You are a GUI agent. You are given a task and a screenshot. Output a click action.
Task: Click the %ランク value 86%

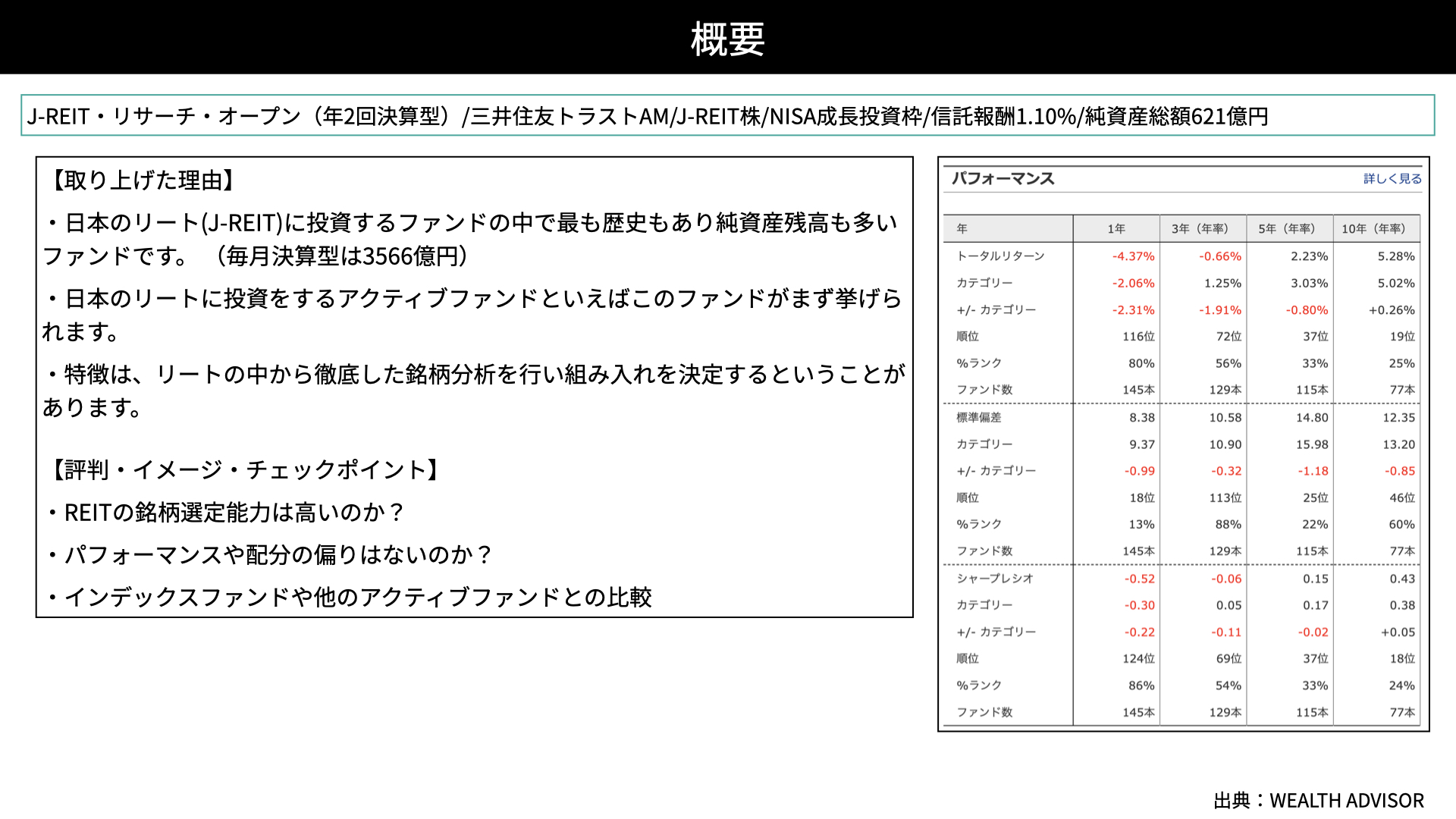click(1141, 686)
